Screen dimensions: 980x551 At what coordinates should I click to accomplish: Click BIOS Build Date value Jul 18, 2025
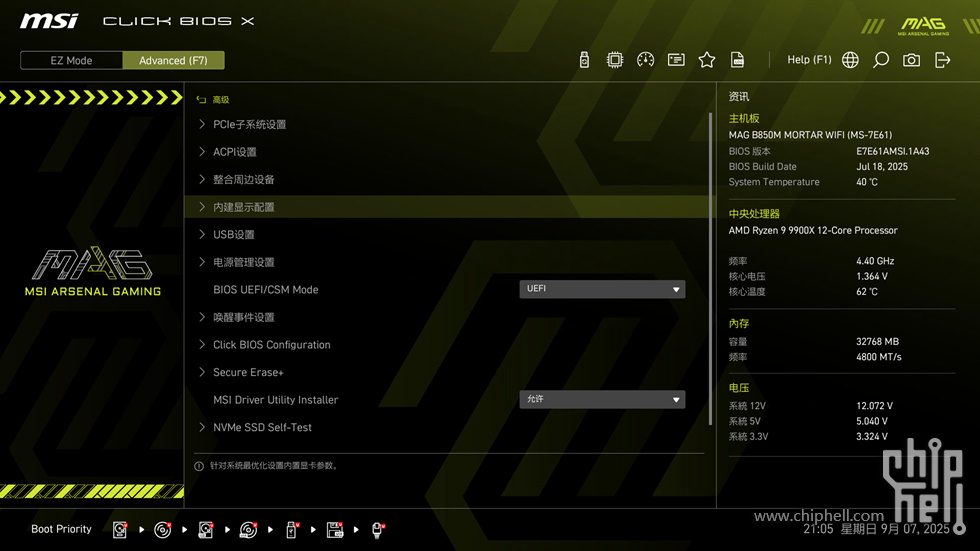click(882, 167)
